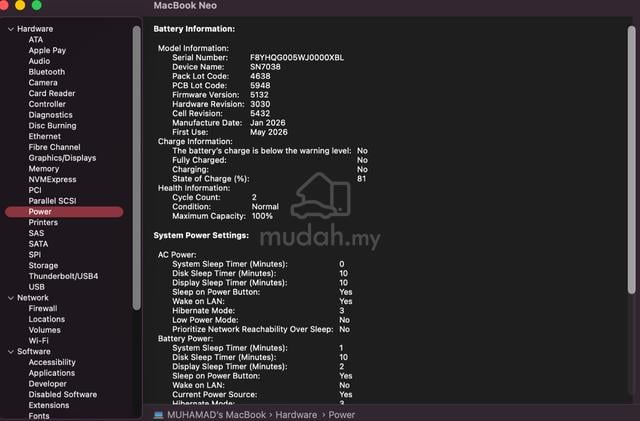Click the laptop icon in path bar
Image resolution: width=640 pixels, height=421 pixels.
158,415
